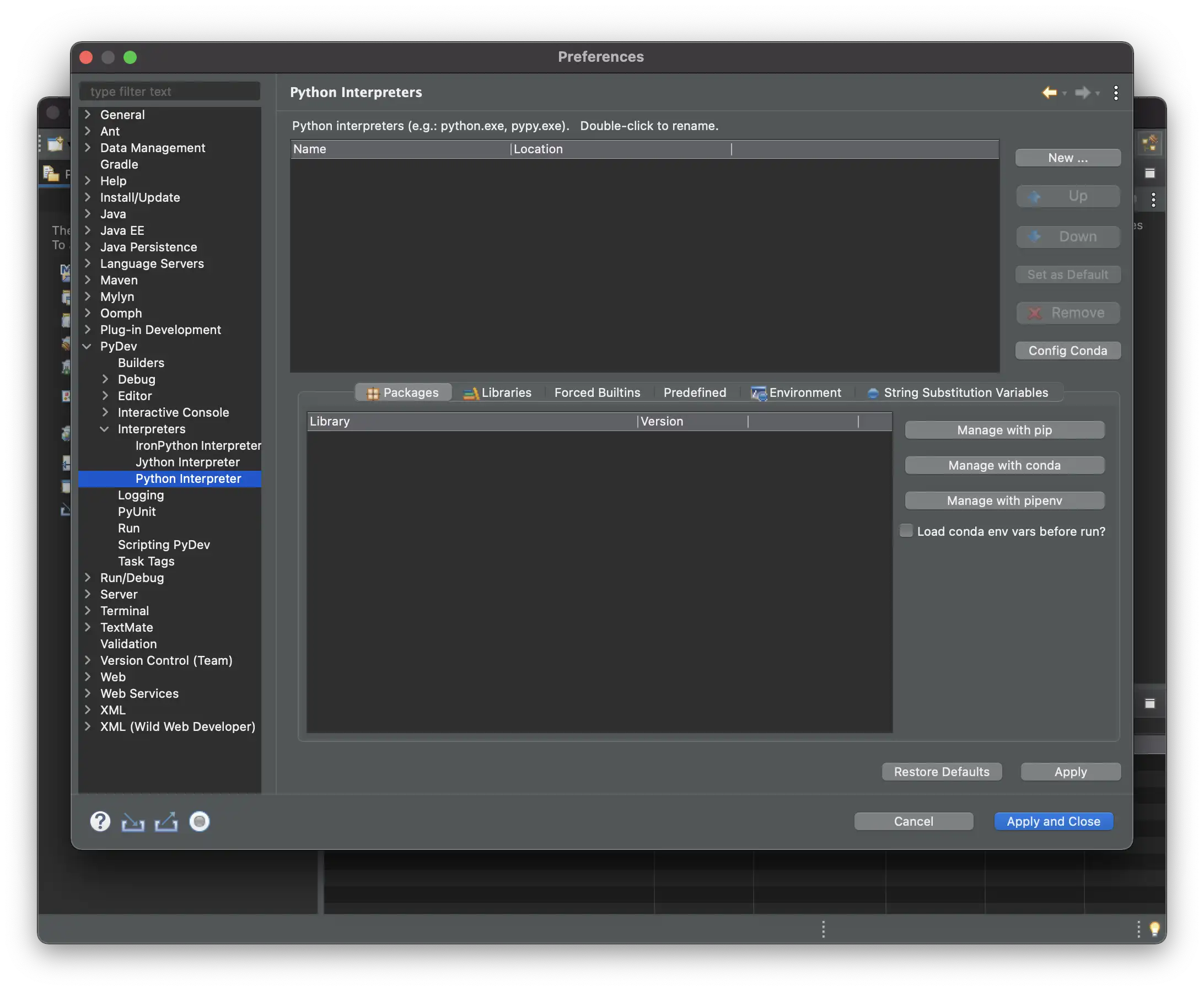
Task: Open the Environment tab
Action: 796,392
